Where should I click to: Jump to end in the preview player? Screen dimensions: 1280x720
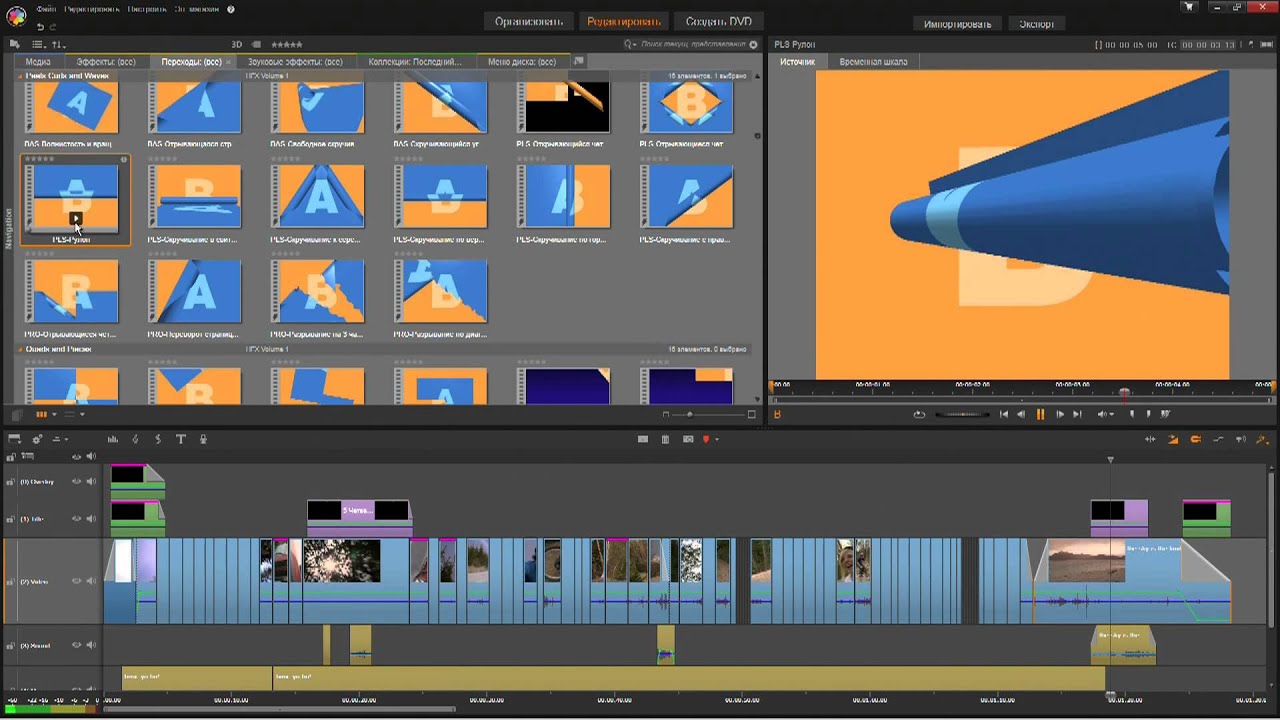(1077, 414)
